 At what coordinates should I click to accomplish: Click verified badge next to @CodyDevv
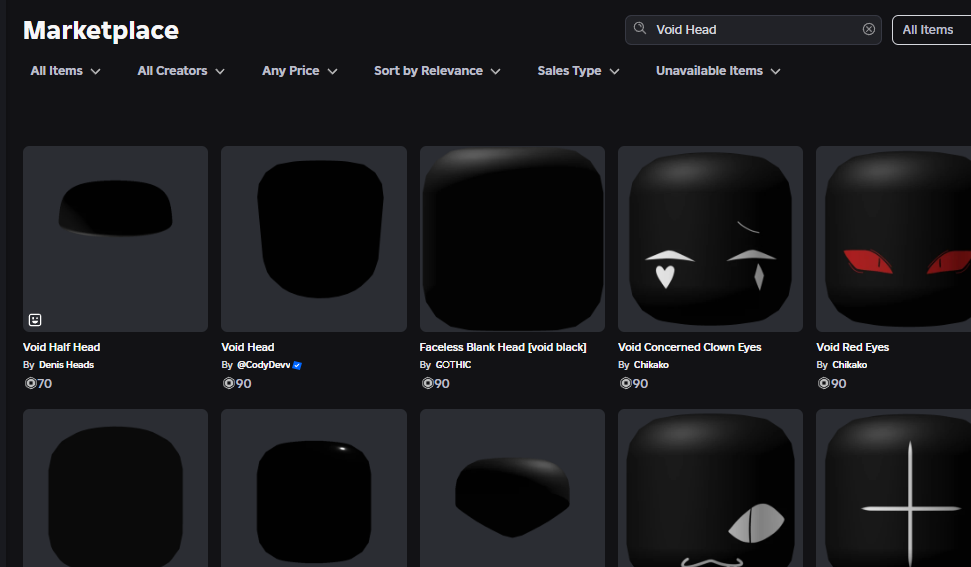click(297, 365)
